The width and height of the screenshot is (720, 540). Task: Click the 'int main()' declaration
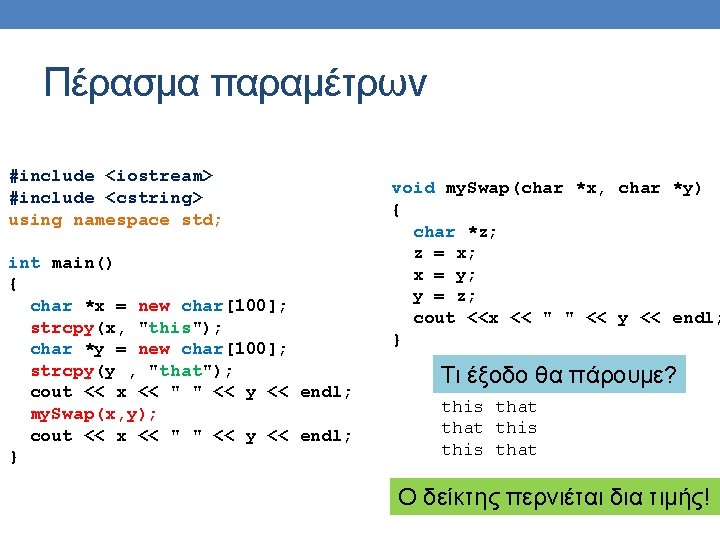click(60, 263)
